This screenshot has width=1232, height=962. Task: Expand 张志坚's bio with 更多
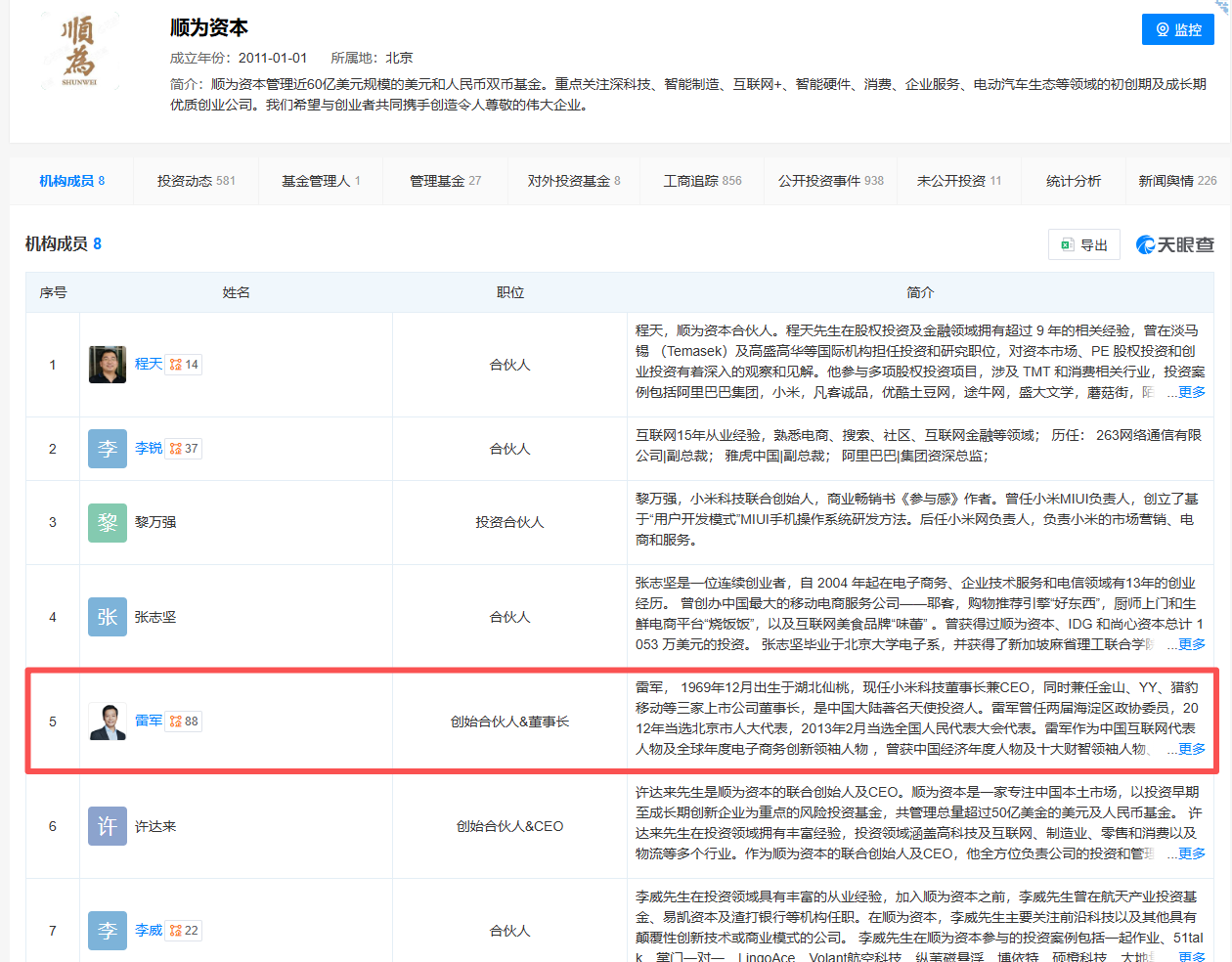[1192, 644]
